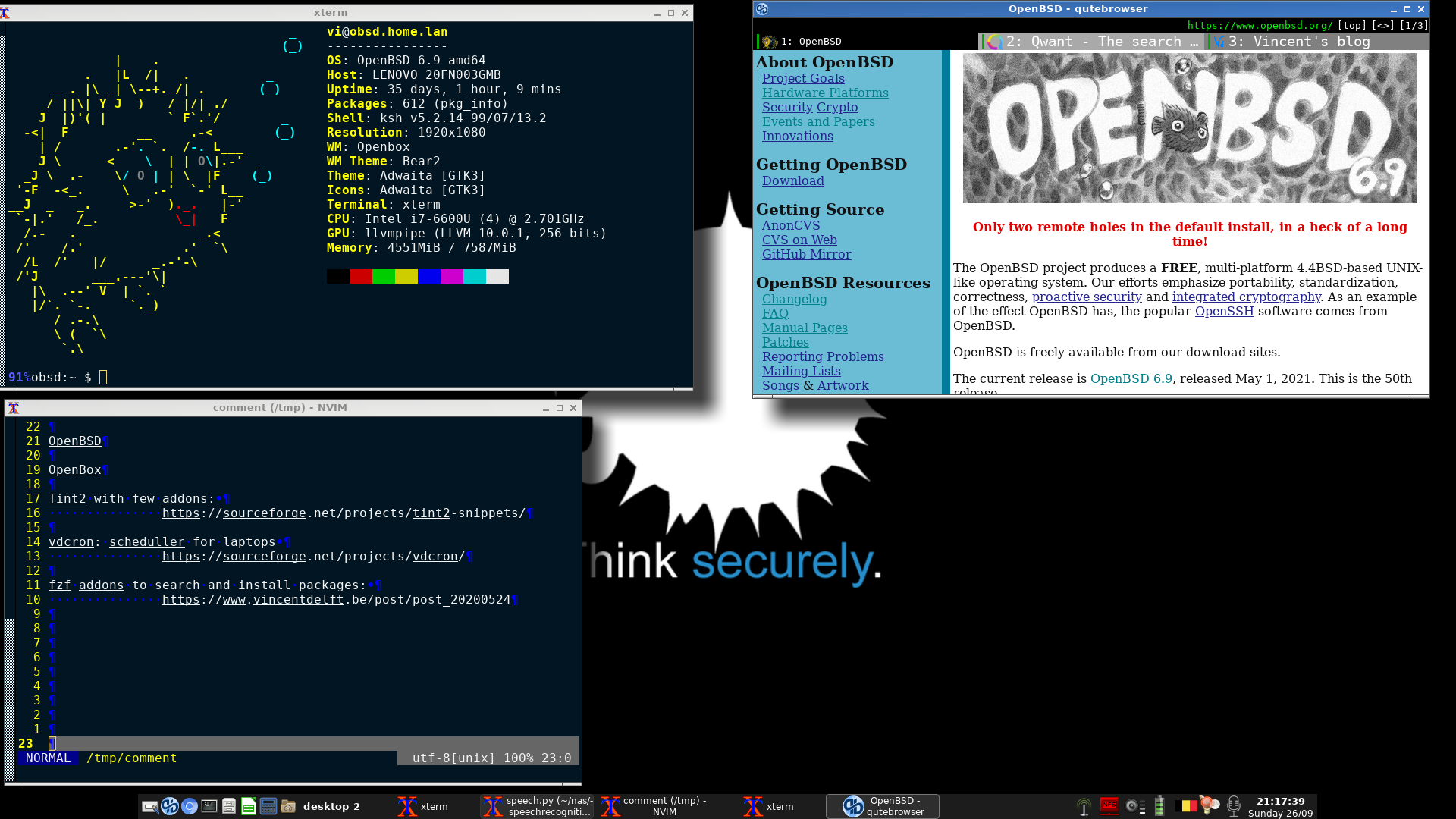This screenshot has width=1456, height=819.
Task: Toggle the microphone tray icon
Action: (1234, 806)
